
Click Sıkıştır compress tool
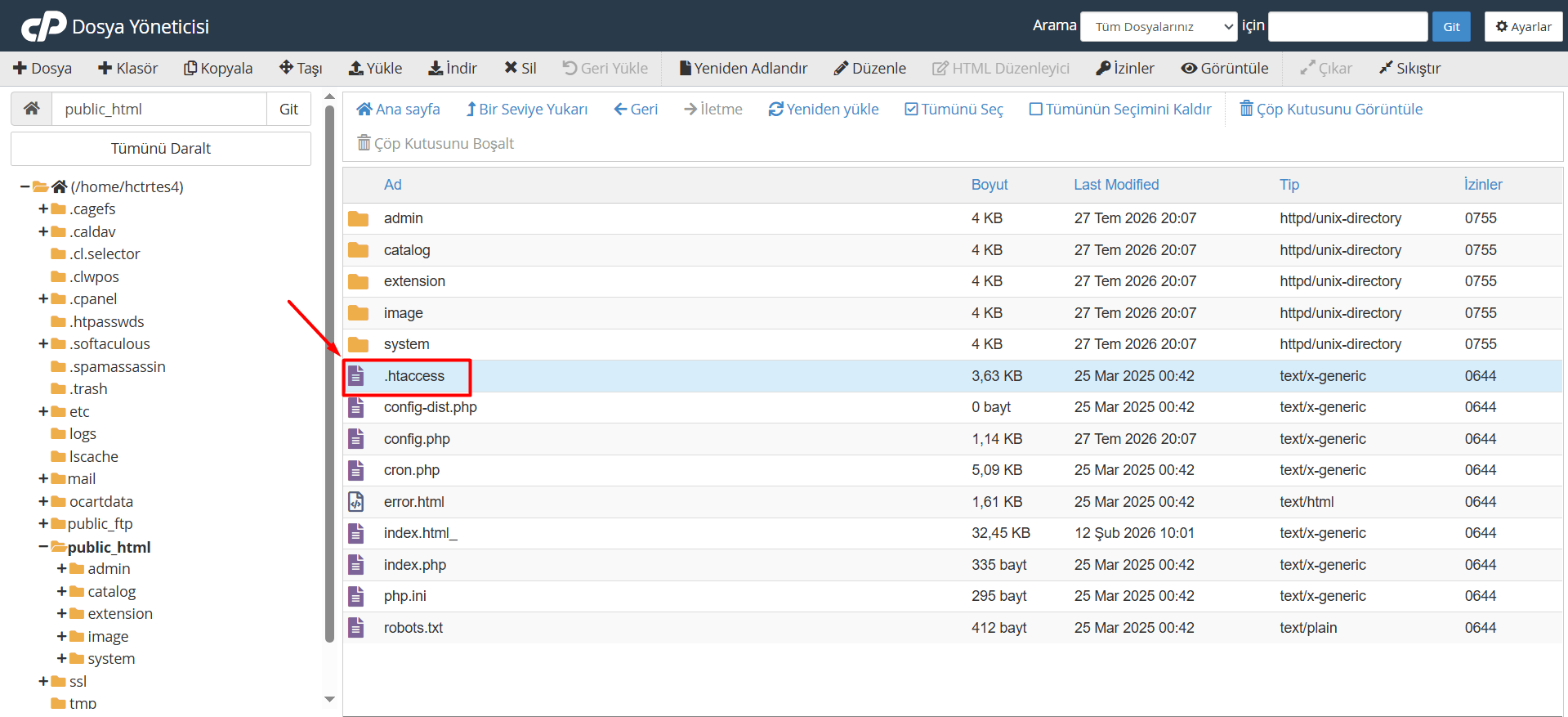[1409, 68]
